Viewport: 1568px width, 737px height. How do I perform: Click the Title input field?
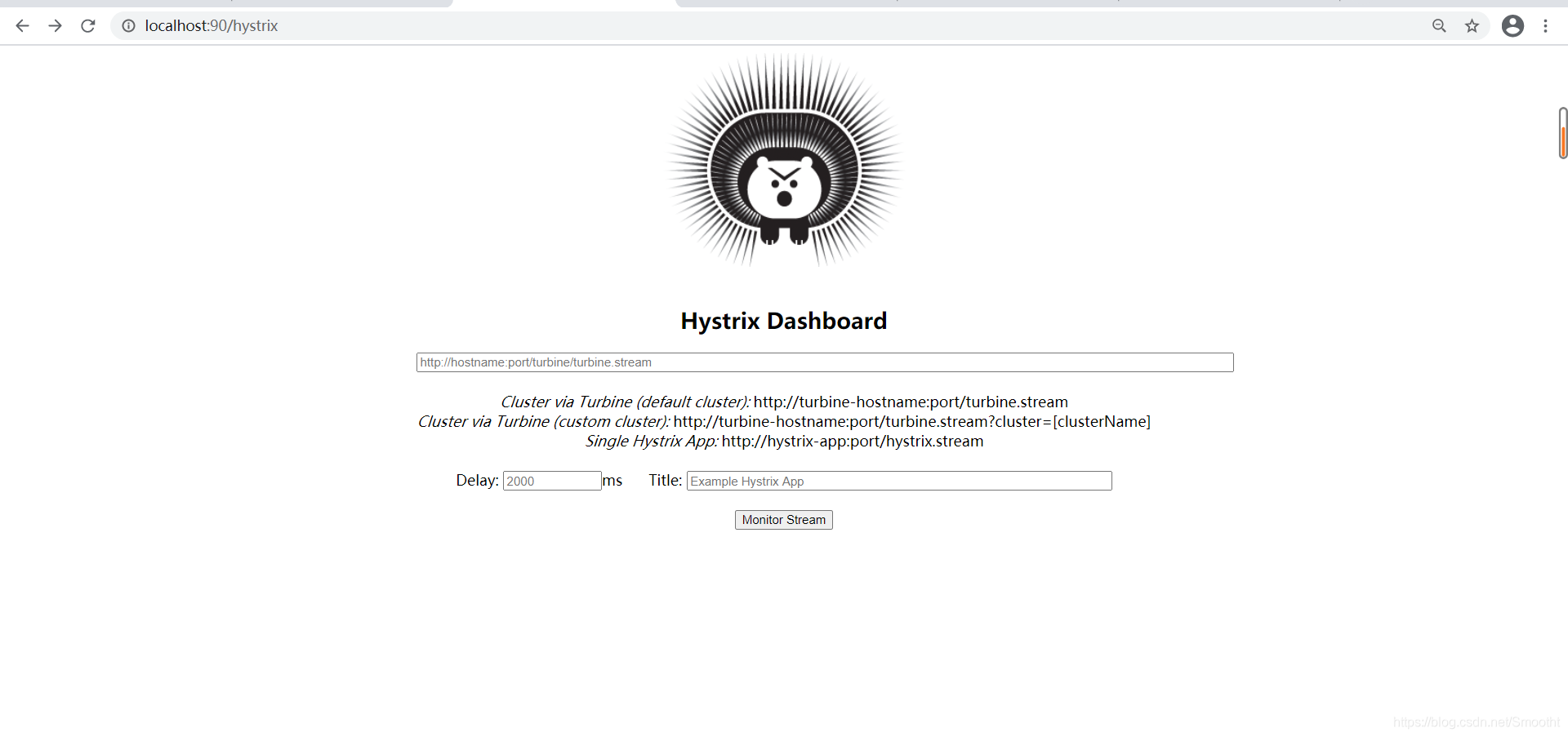pyautogui.click(x=899, y=481)
